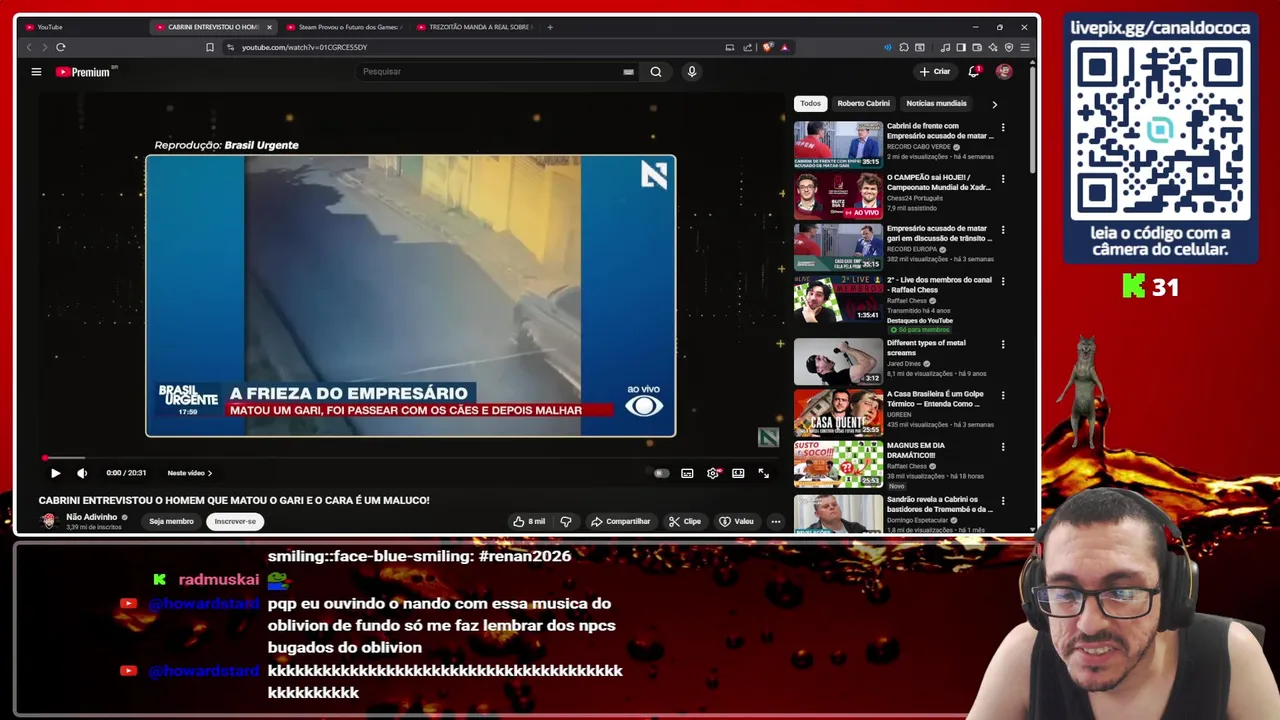Open browser main menu hamburger
The width and height of the screenshot is (1280, 720).
click(1025, 47)
